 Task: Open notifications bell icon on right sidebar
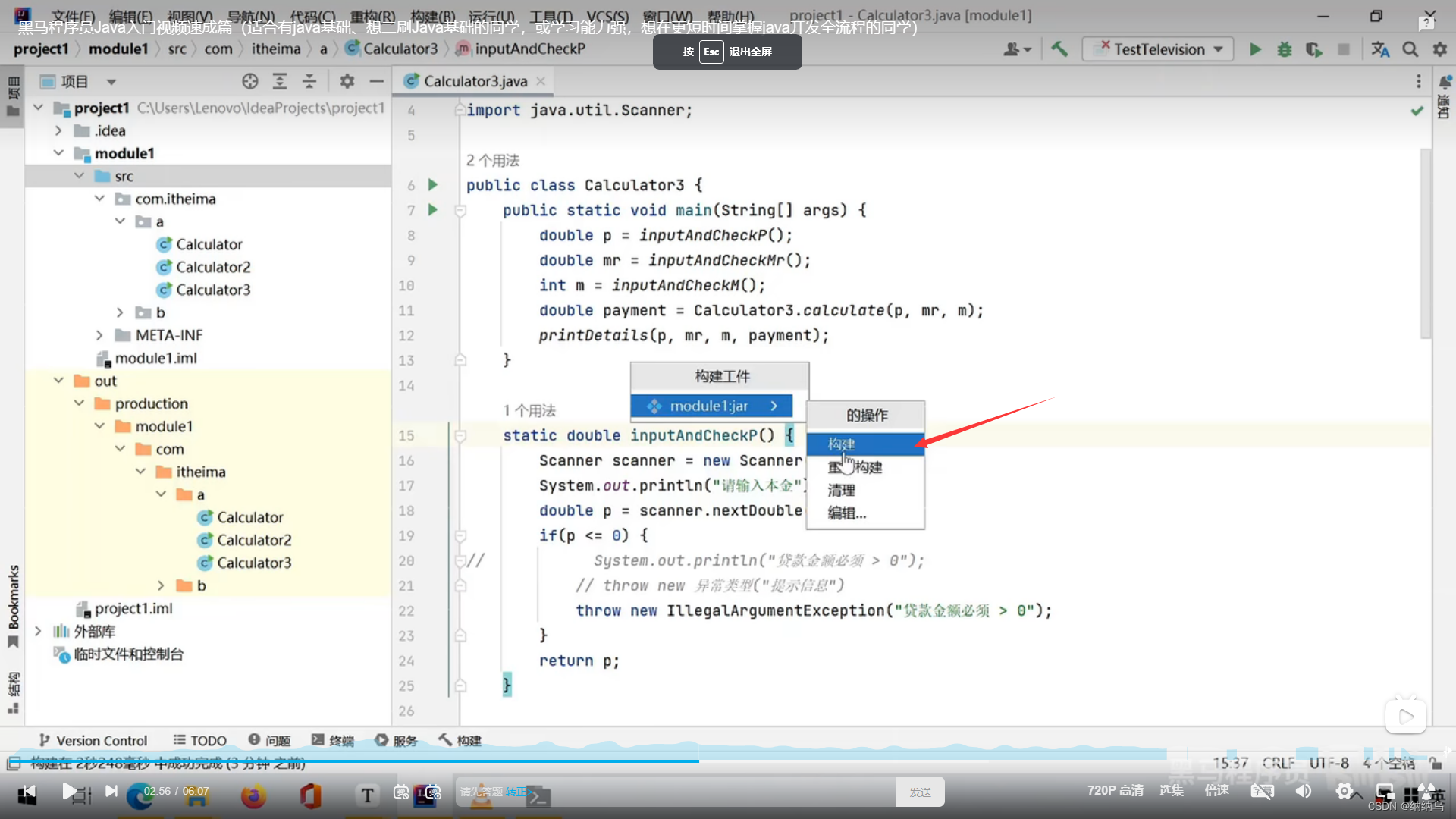click(x=1445, y=82)
